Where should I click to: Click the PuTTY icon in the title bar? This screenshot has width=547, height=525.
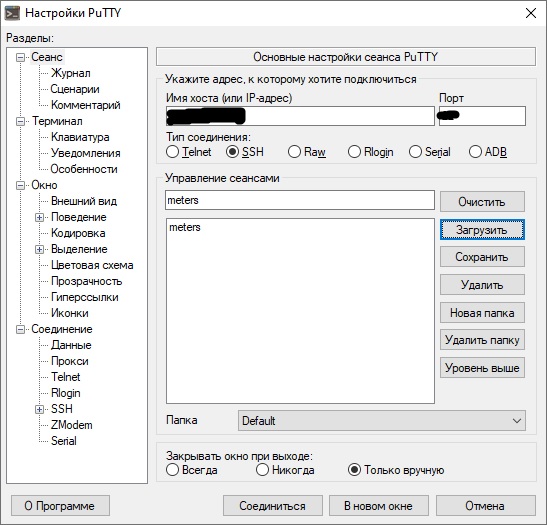click(12, 13)
